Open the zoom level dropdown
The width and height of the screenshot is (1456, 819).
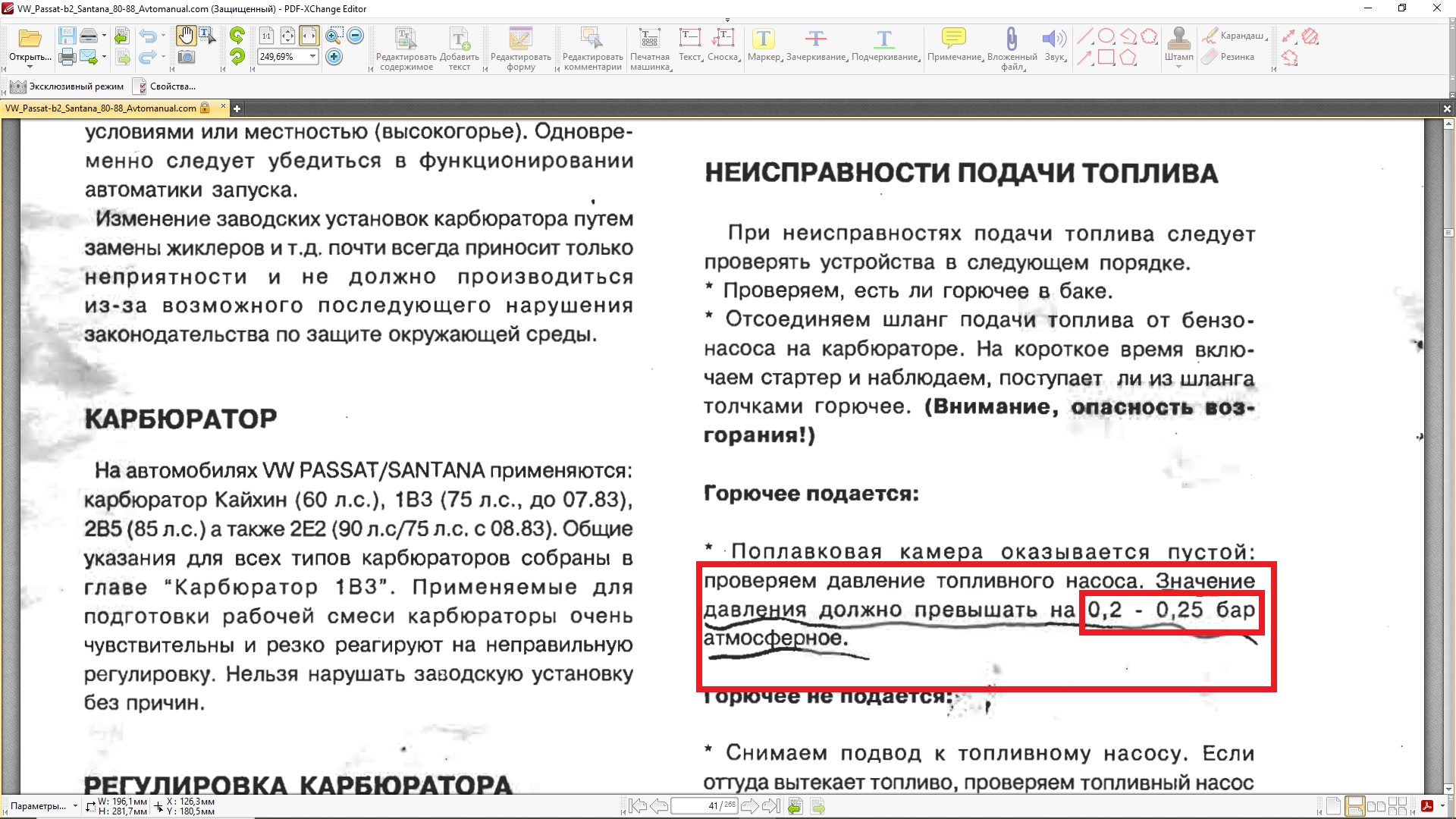(x=312, y=57)
